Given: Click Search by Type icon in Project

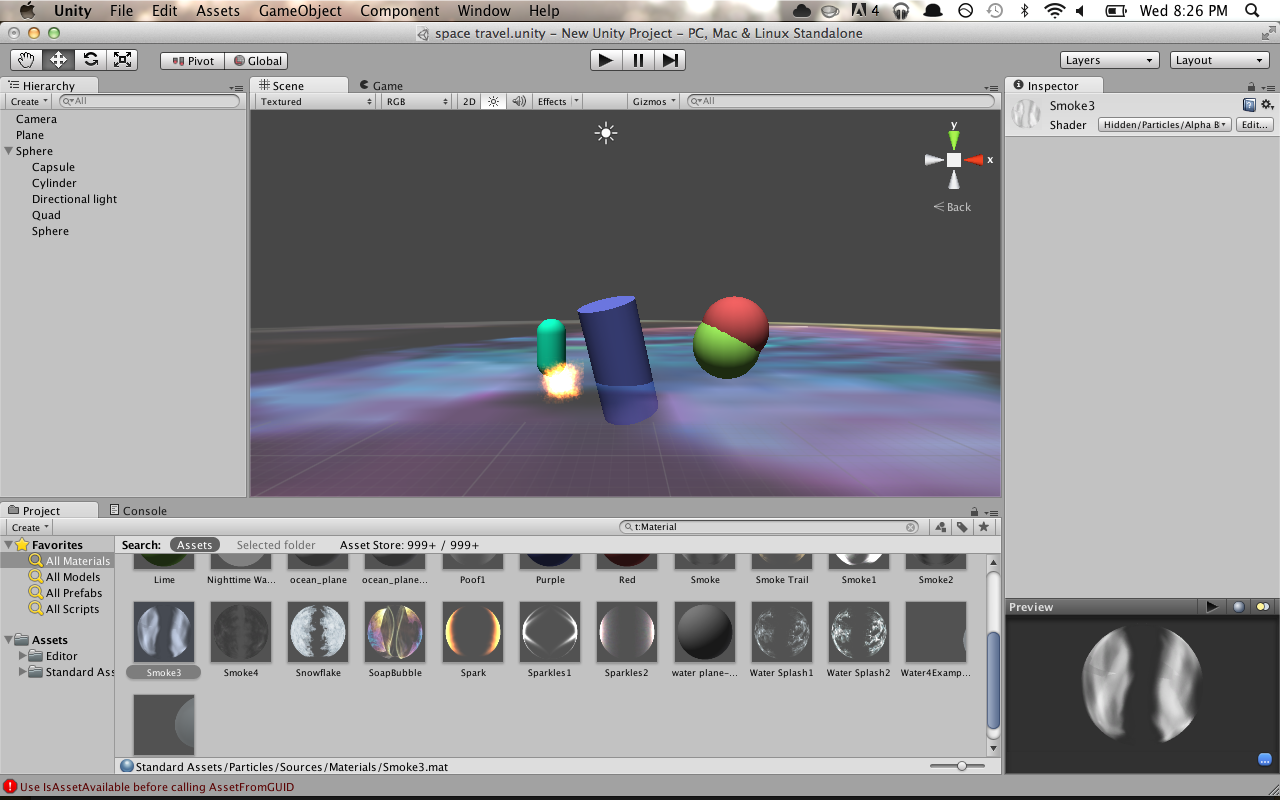Looking at the screenshot, I should (x=941, y=527).
